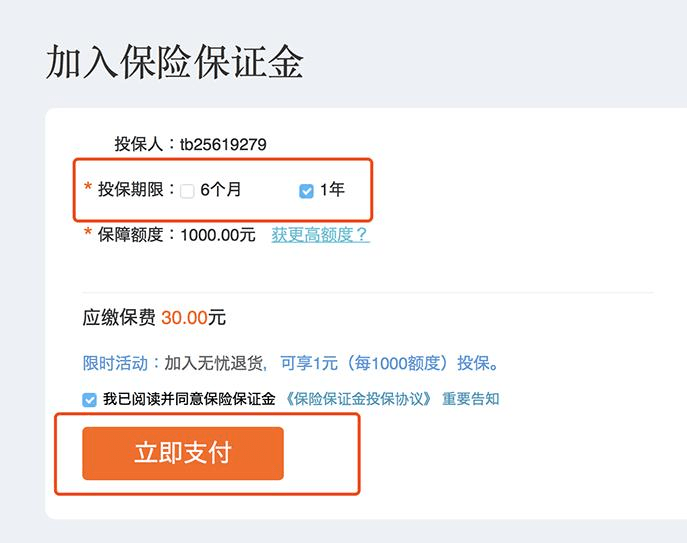Check the 6个月 coverage period checkbox
Image resolution: width=687 pixels, height=543 pixels.
[x=187, y=191]
